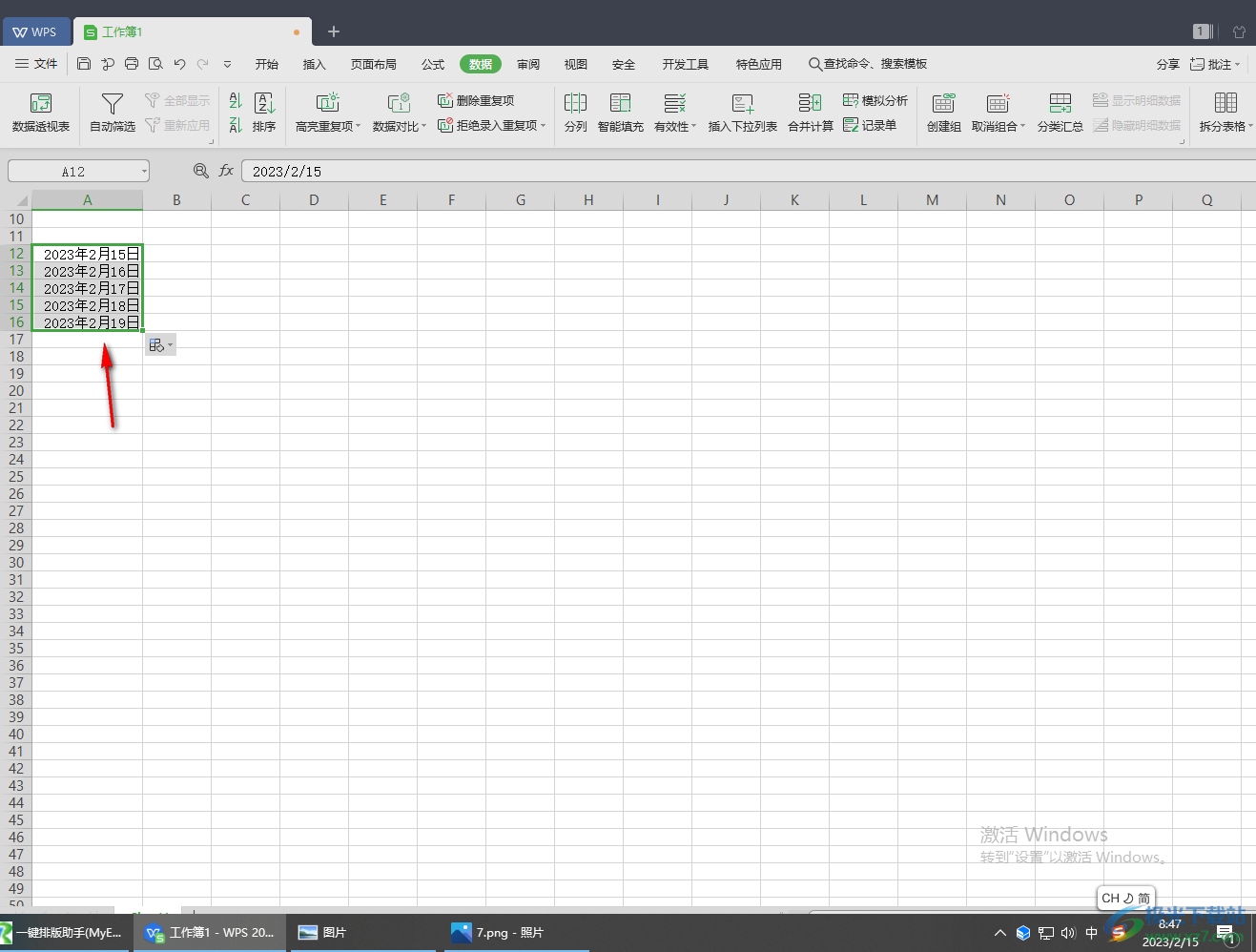Expand the 高亮重复项 dropdown
Screen dimensions: 1256x952
tap(358, 126)
